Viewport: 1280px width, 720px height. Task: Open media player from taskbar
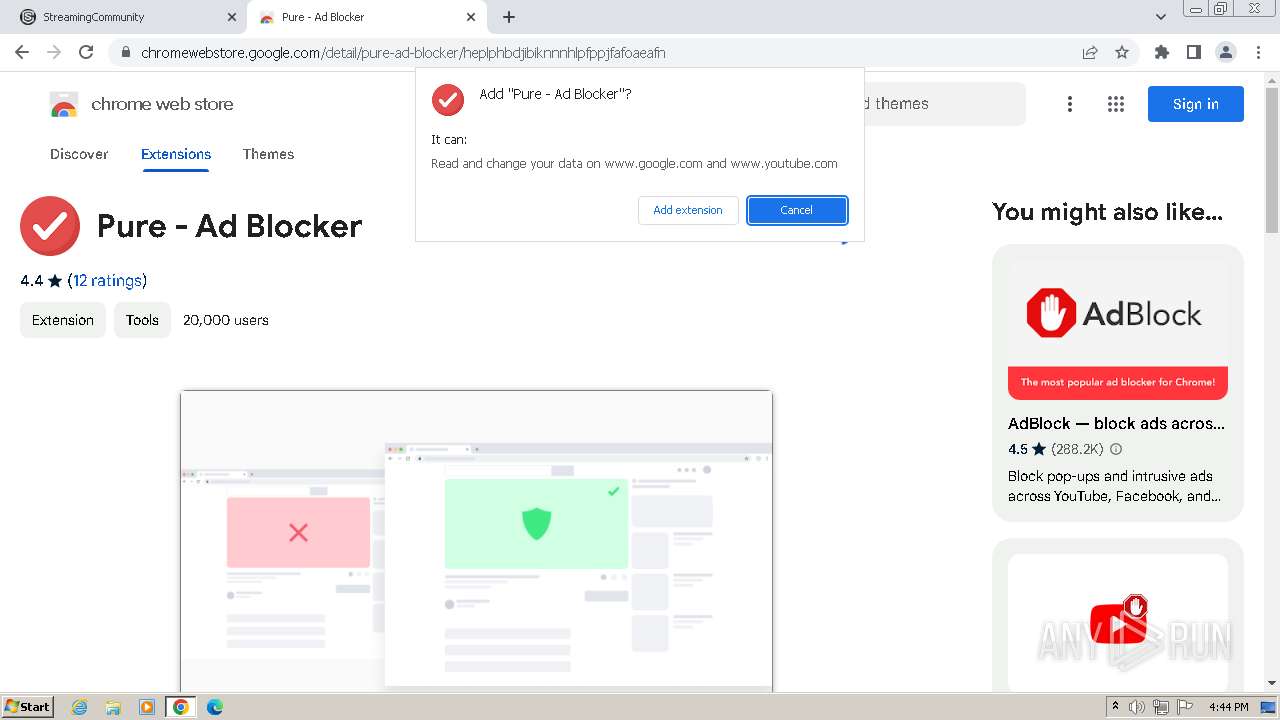point(147,707)
